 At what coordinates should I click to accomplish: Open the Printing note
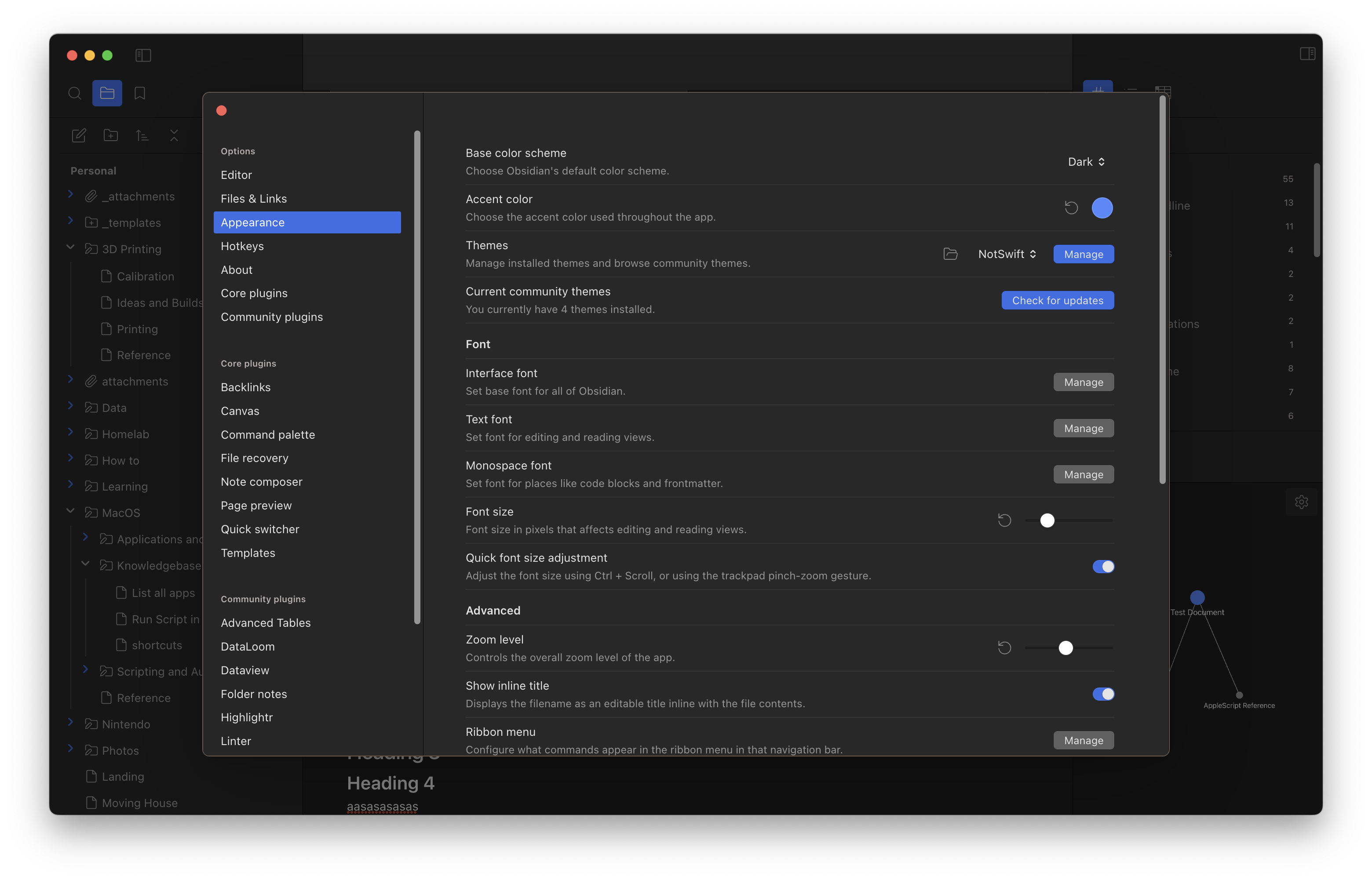click(x=137, y=329)
